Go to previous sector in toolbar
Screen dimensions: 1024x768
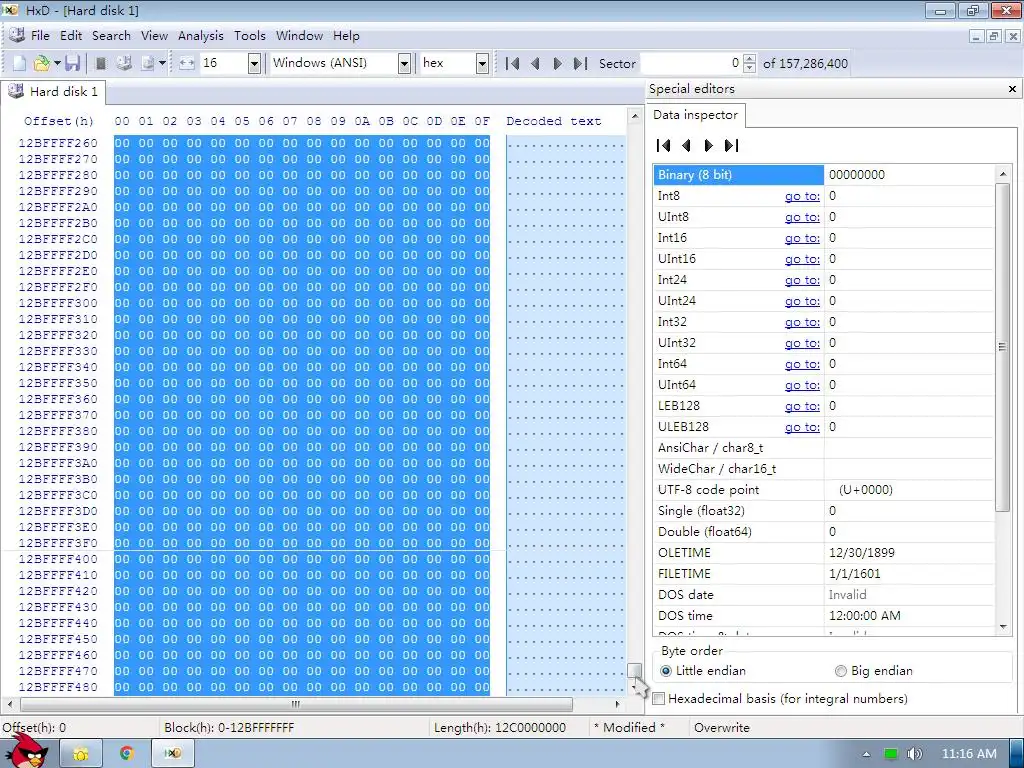tap(535, 63)
